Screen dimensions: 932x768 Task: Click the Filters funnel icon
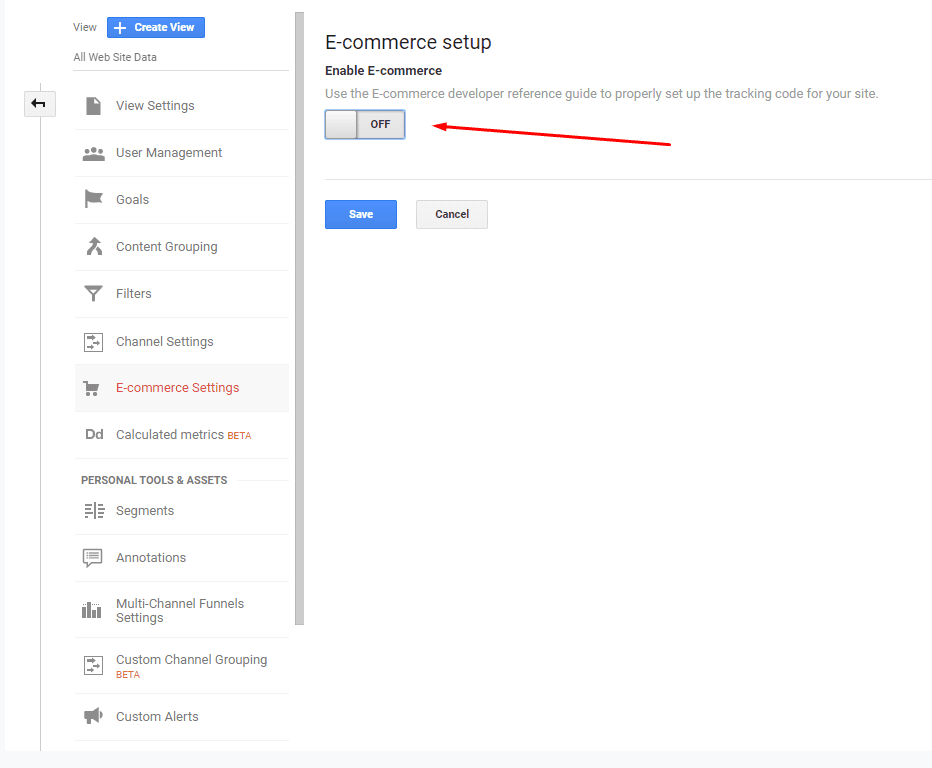pyautogui.click(x=93, y=294)
